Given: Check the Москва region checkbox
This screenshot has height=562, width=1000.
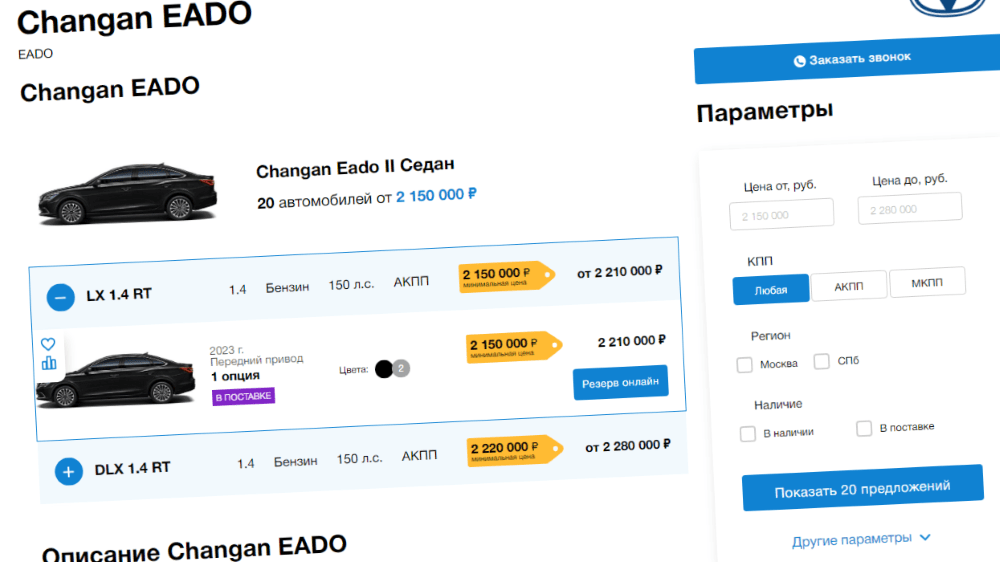Looking at the screenshot, I should (745, 365).
